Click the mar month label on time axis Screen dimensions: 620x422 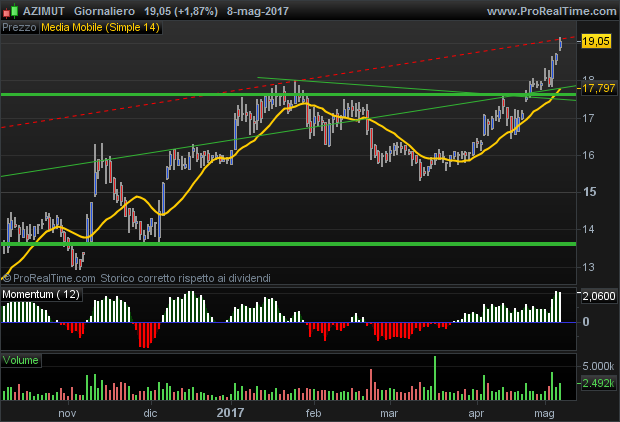[x=389, y=414]
